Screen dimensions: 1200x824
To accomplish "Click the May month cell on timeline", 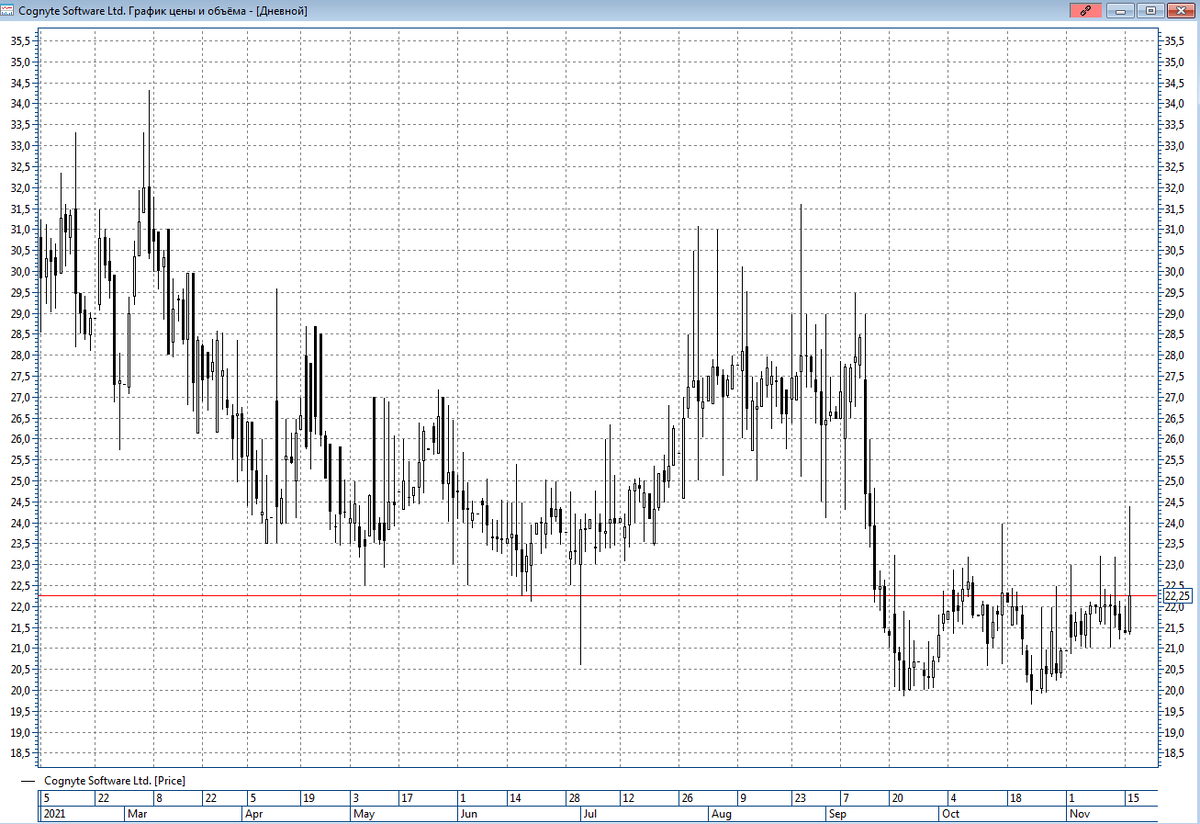I will (404, 814).
